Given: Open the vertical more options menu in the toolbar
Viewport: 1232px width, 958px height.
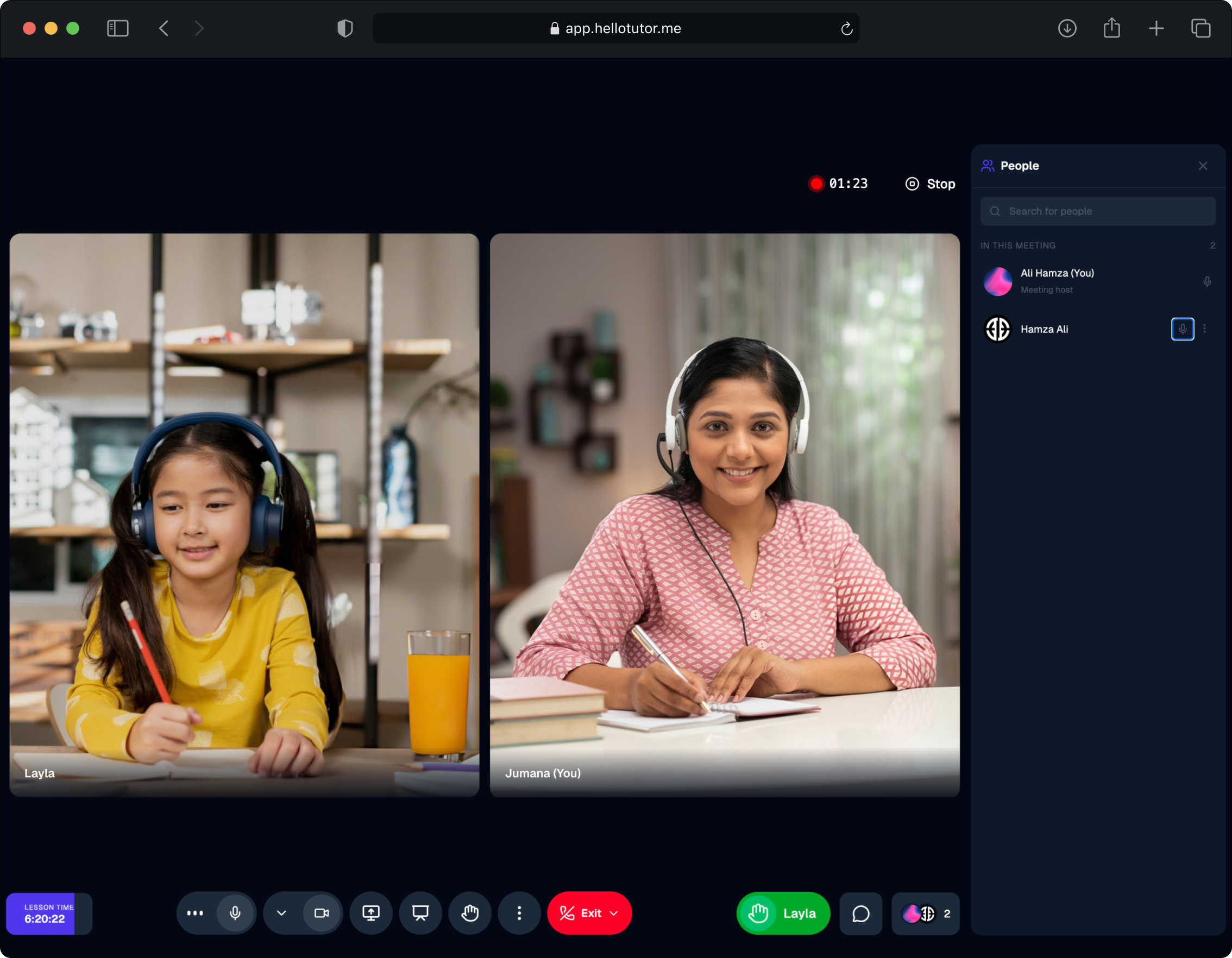Looking at the screenshot, I should pos(519,913).
